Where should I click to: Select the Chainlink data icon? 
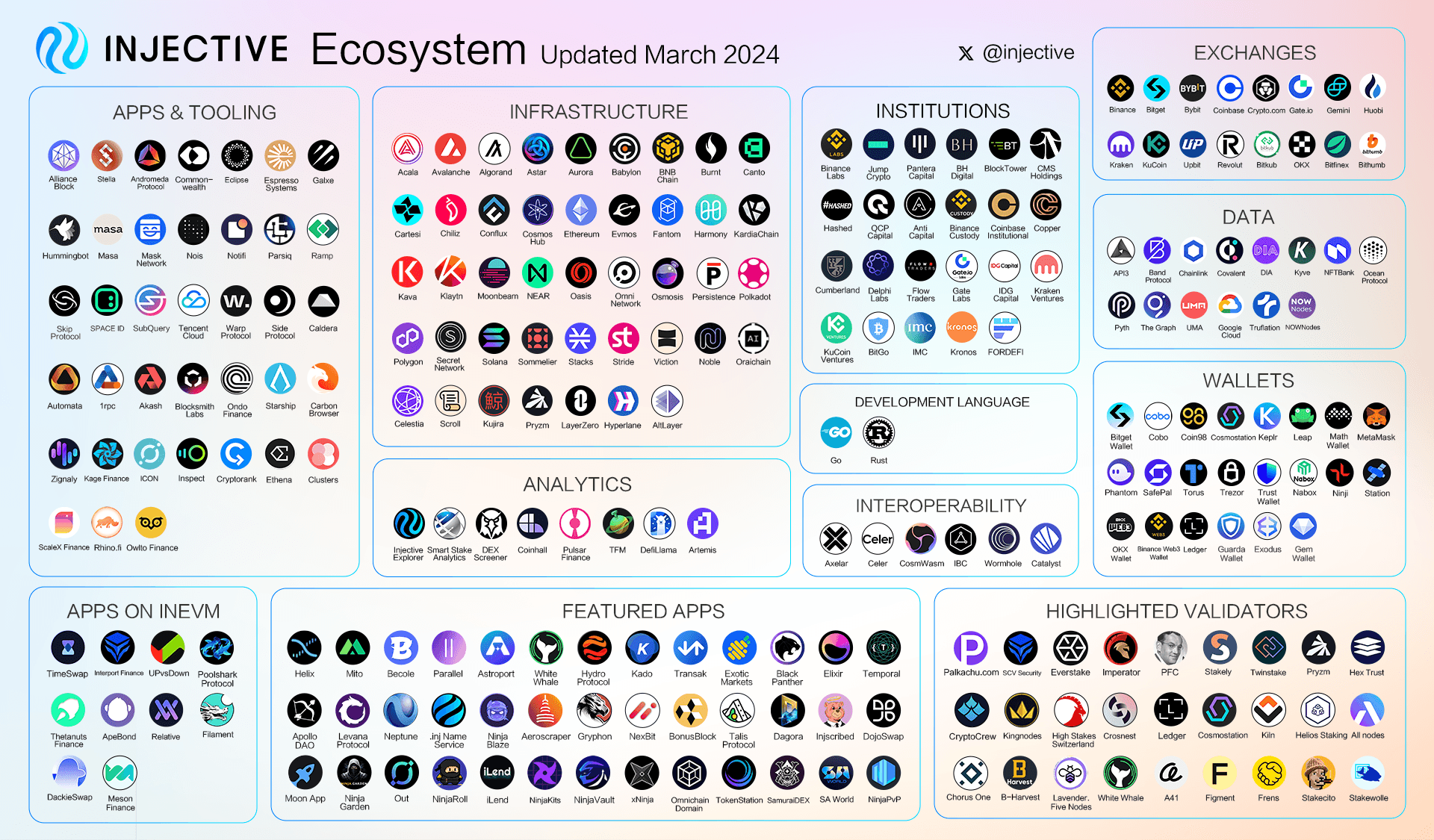pyautogui.click(x=1194, y=251)
